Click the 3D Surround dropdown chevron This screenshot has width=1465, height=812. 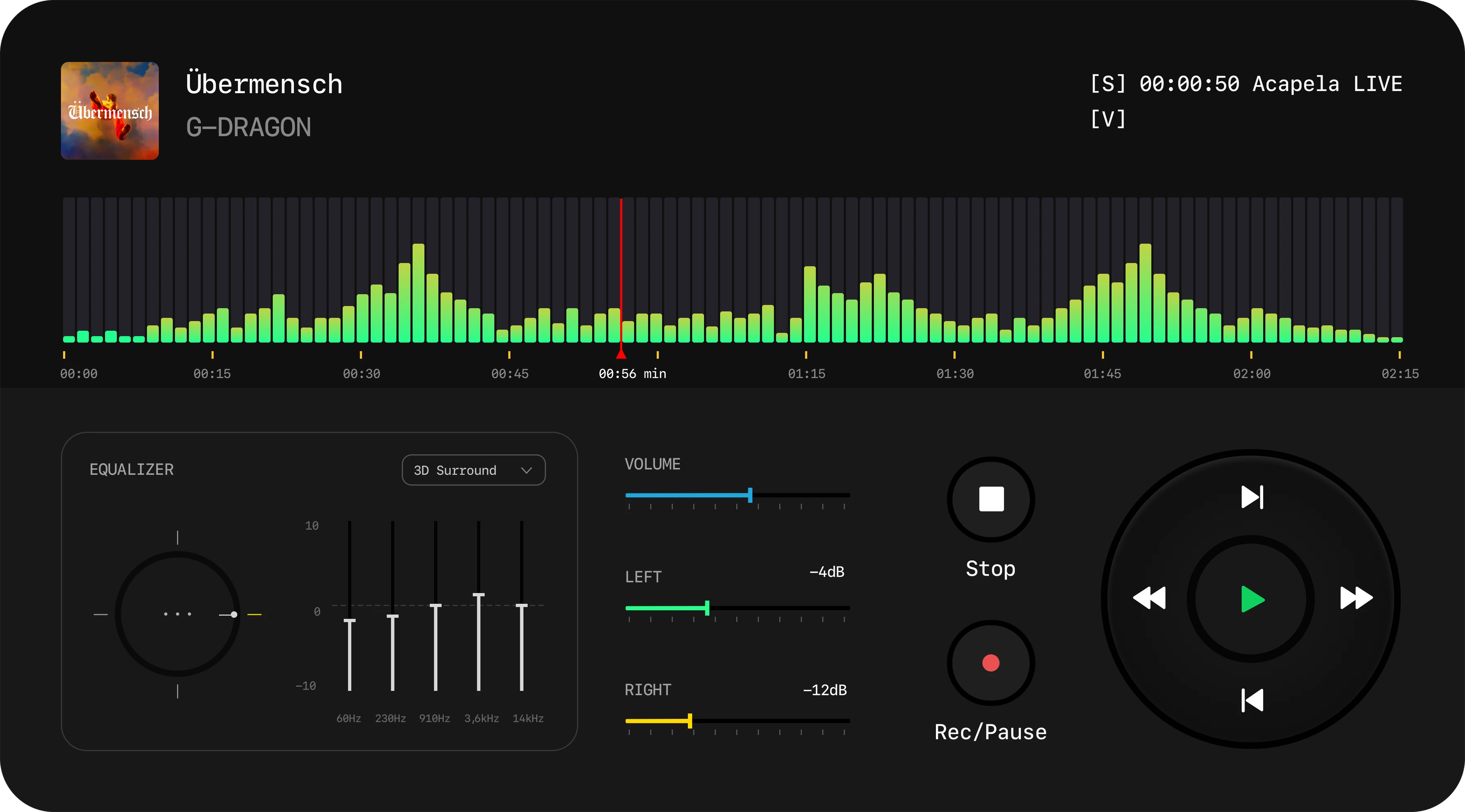tap(526, 470)
